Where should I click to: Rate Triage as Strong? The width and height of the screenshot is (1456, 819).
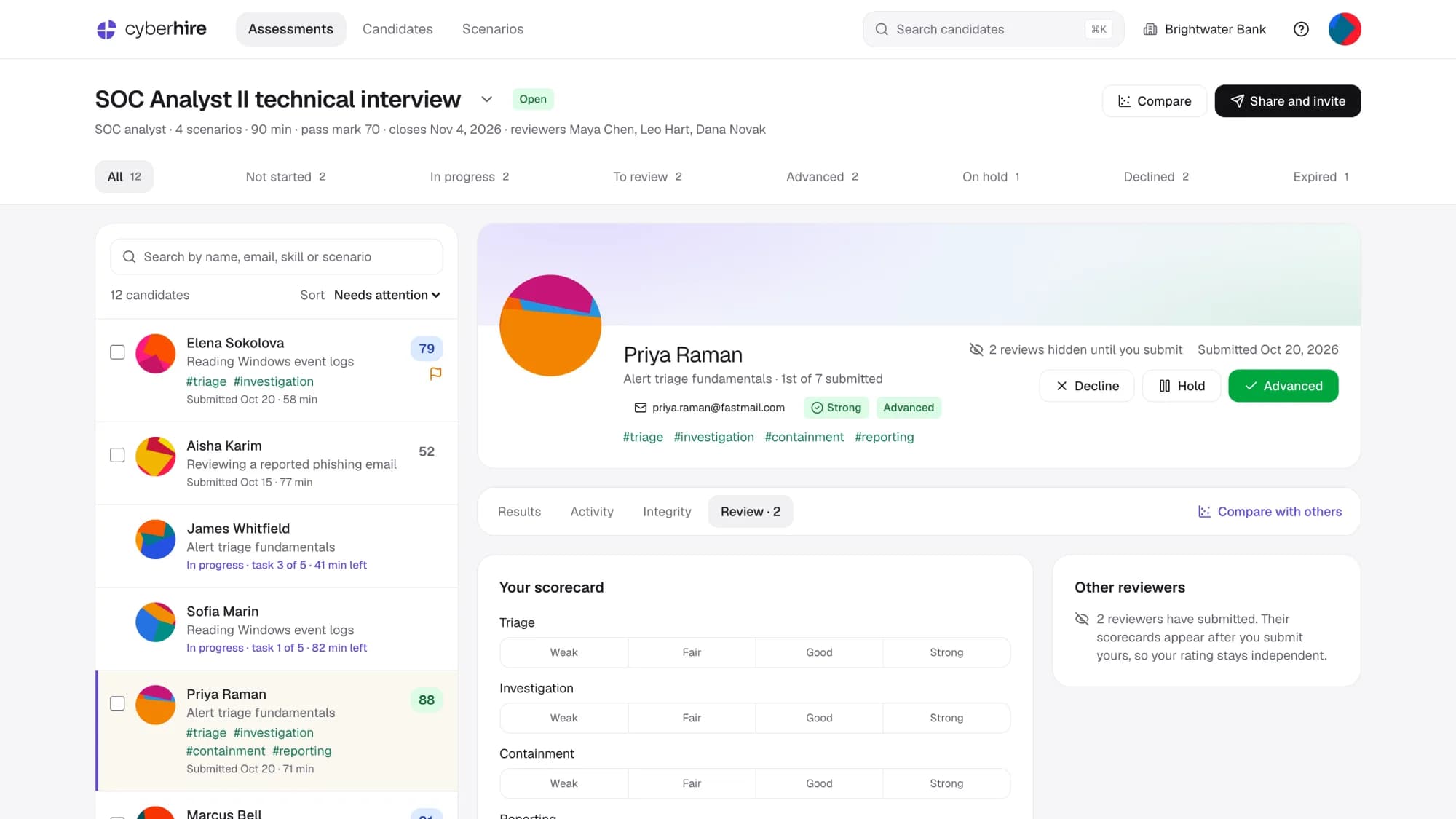point(946,652)
